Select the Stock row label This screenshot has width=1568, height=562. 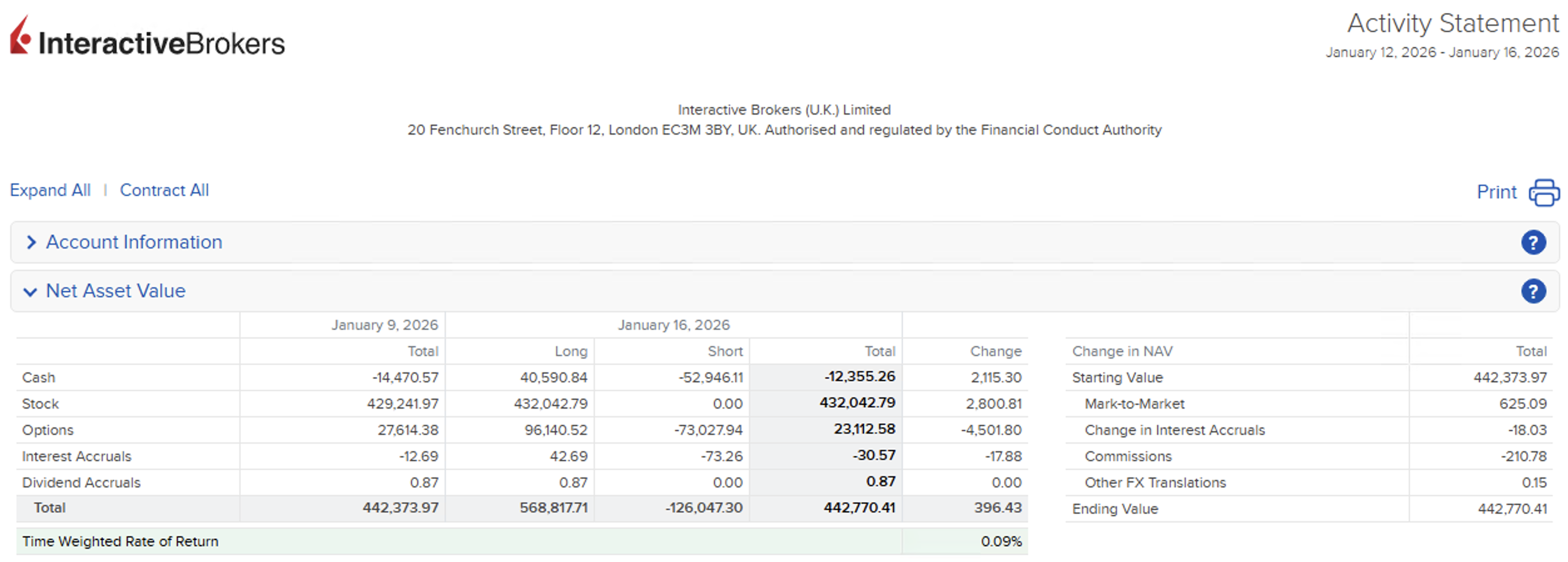[x=41, y=404]
